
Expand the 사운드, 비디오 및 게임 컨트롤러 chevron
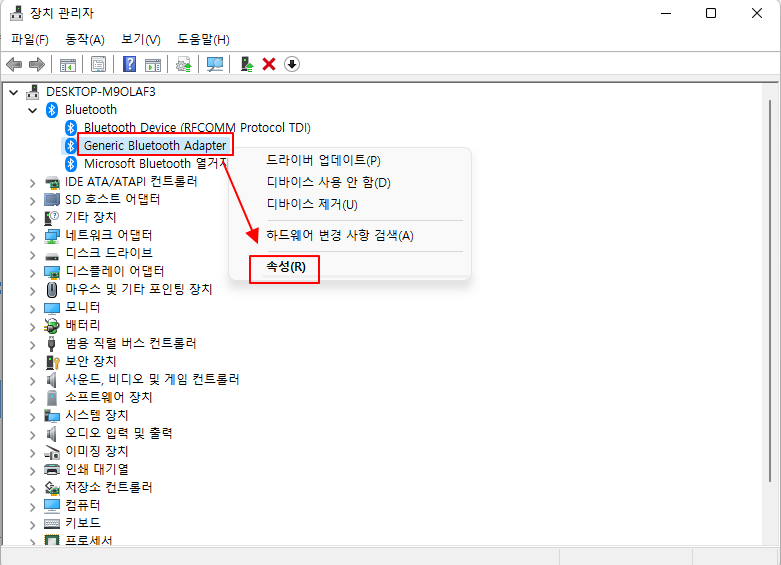pyautogui.click(x=33, y=381)
